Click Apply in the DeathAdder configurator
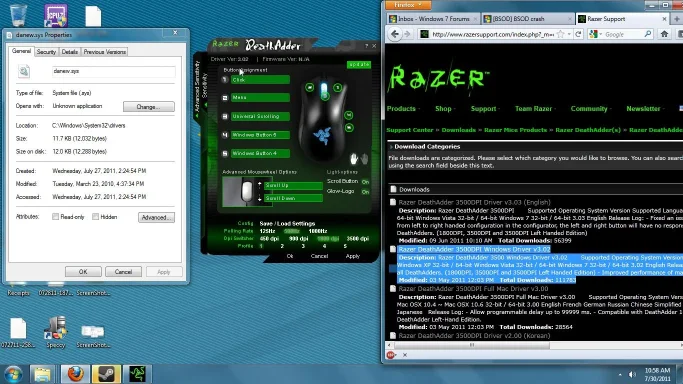The height and width of the screenshot is (384, 683). pyautogui.click(x=352, y=256)
